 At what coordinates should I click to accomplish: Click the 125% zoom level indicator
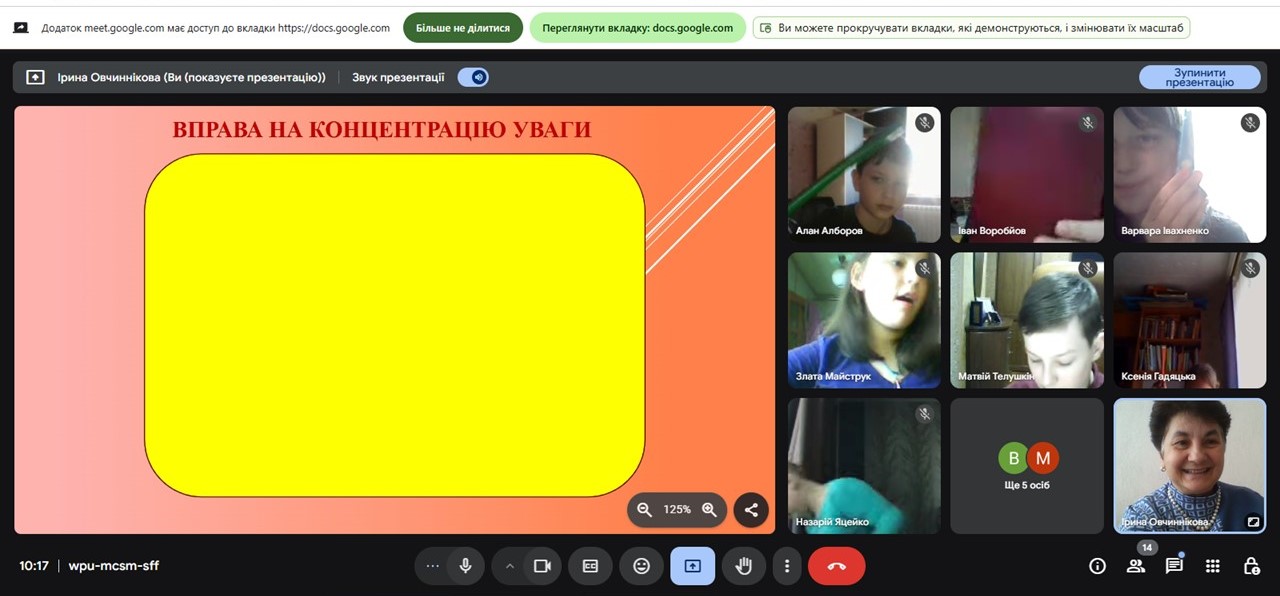coord(677,510)
